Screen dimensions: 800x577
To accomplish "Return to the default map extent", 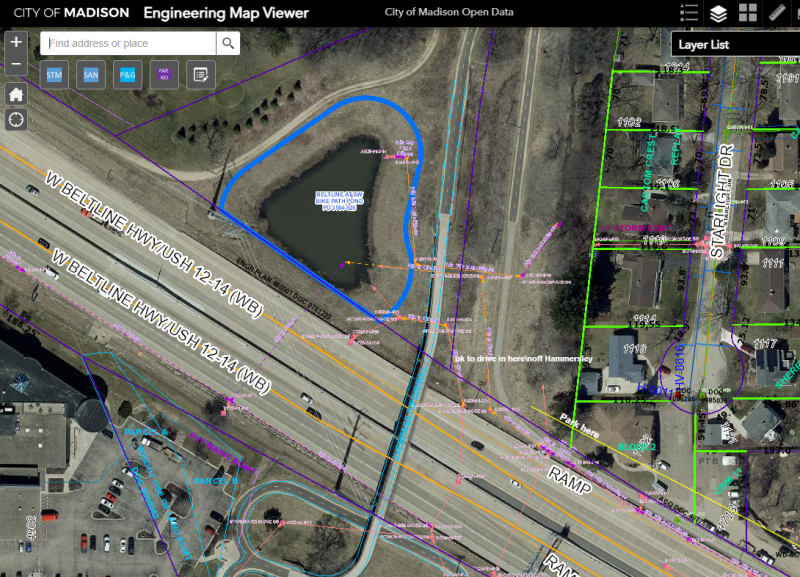I will click(16, 94).
